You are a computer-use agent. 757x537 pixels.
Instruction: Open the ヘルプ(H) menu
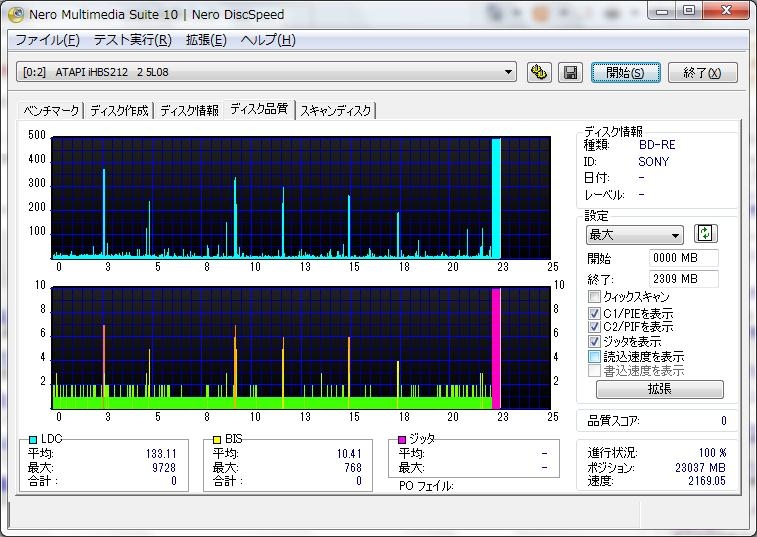(268, 40)
